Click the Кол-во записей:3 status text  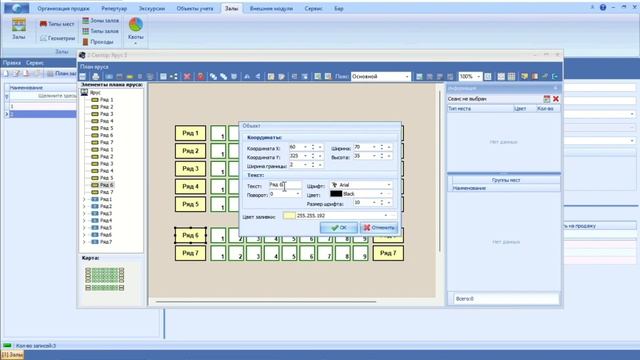tap(36, 346)
